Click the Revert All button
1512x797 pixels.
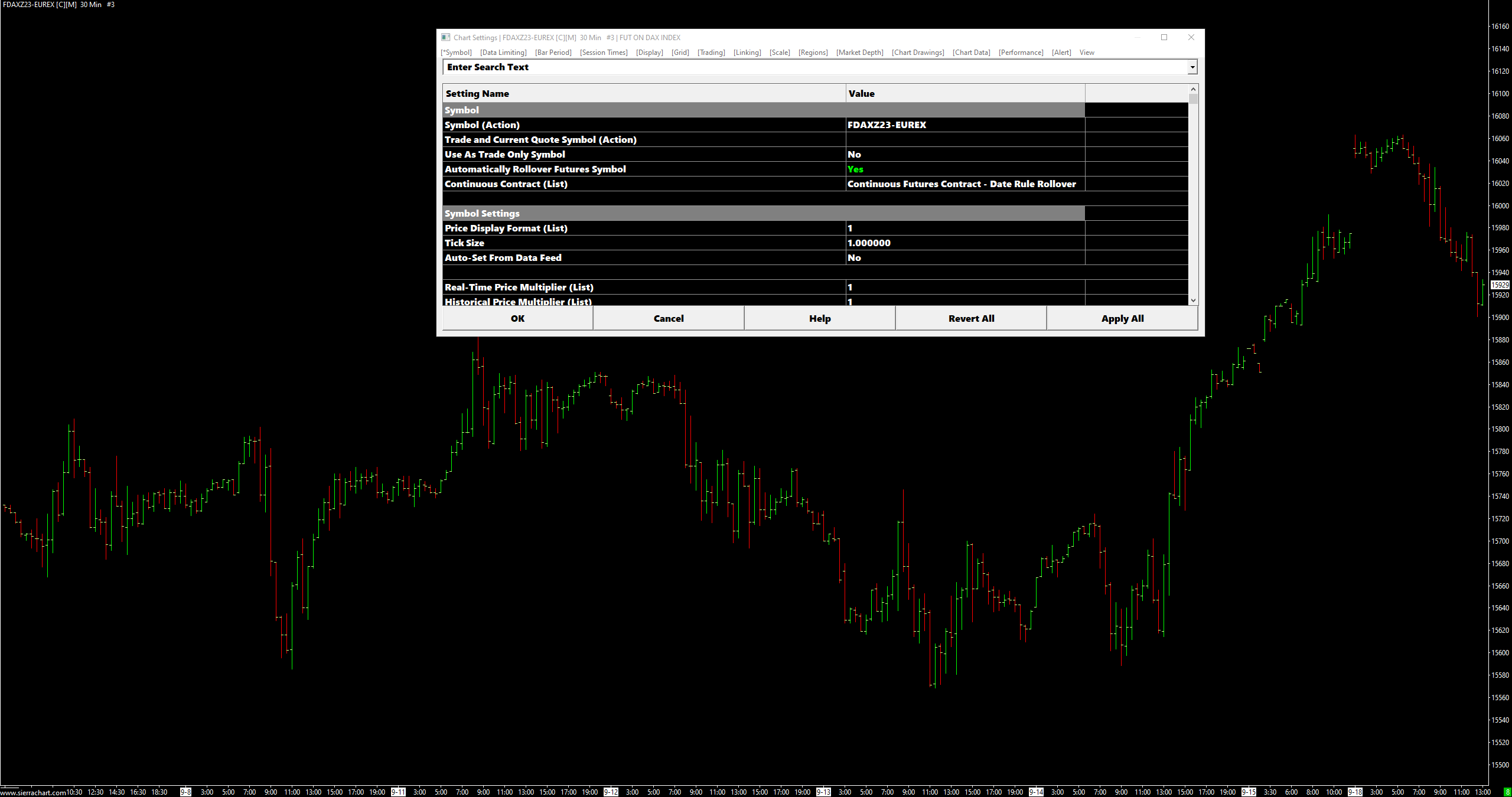[971, 319]
